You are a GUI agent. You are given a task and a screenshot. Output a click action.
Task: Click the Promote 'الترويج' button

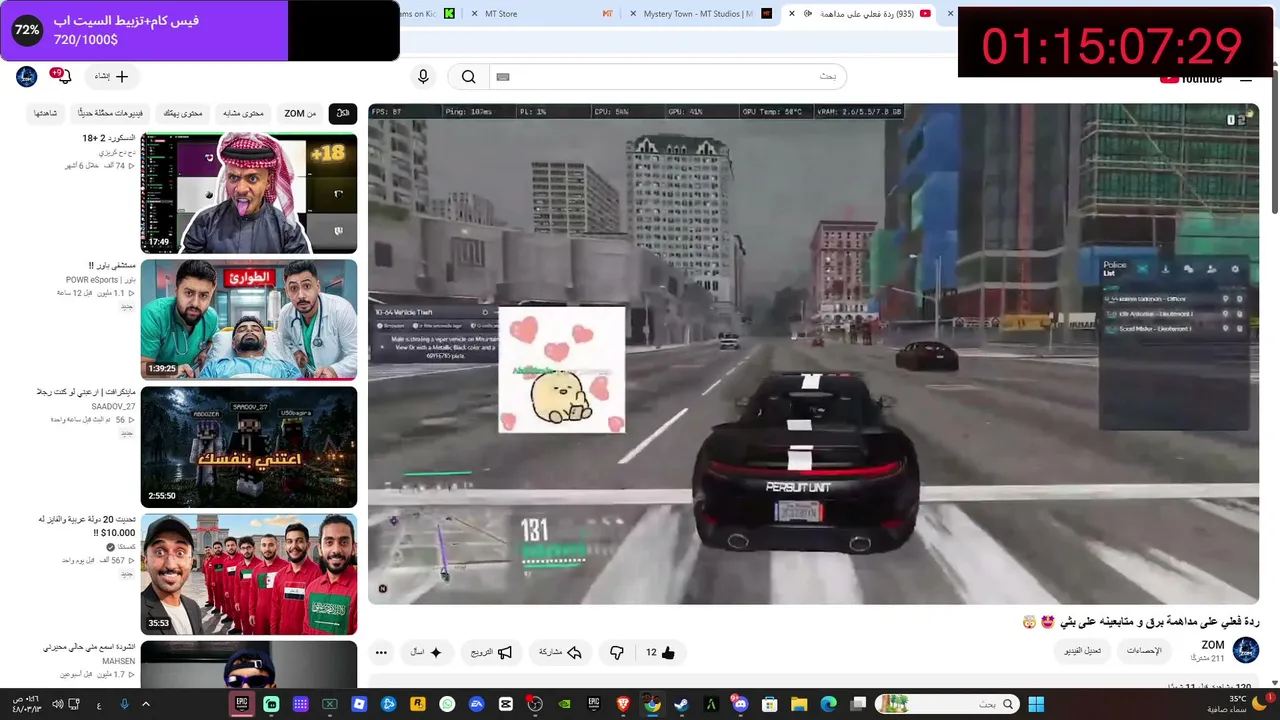491,653
